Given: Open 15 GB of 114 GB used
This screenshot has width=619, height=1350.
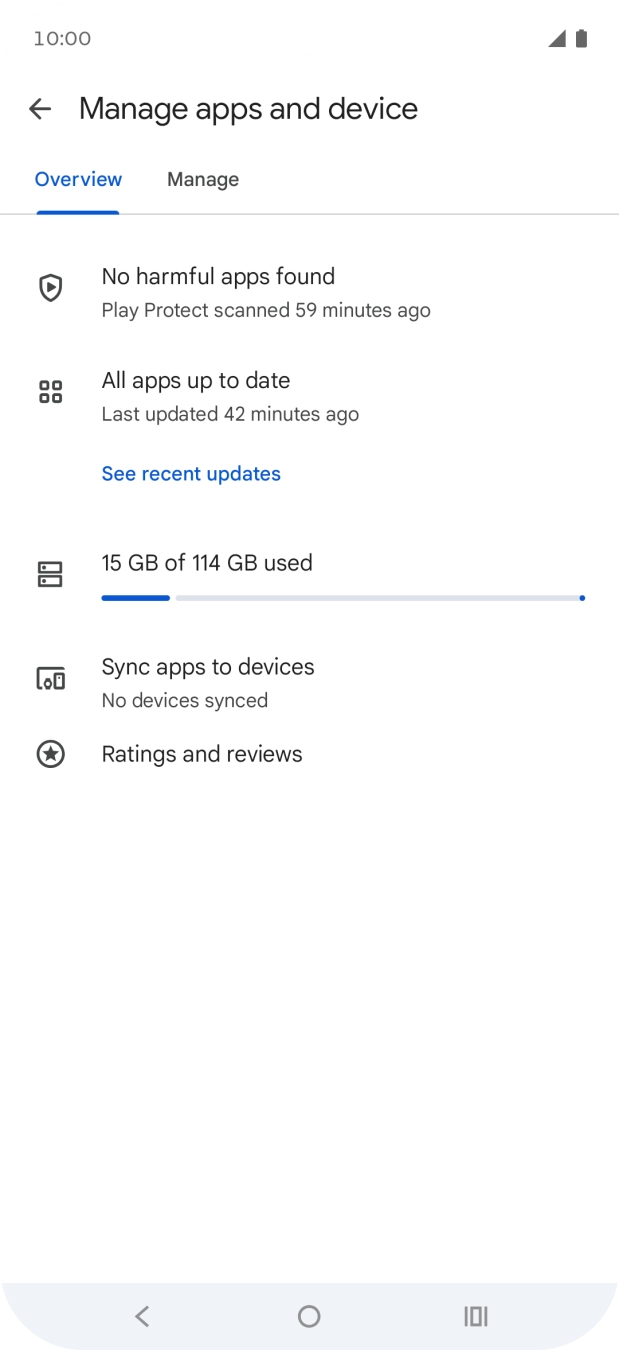Looking at the screenshot, I should (207, 563).
